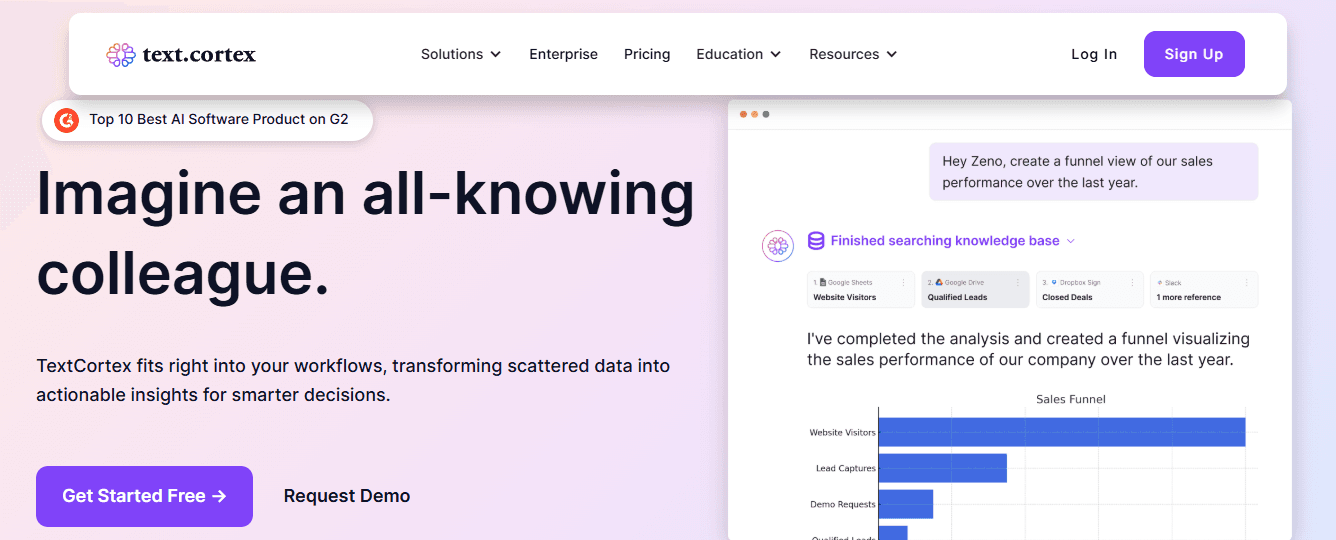Click Top 10 Best AI Software badge

click(207, 120)
